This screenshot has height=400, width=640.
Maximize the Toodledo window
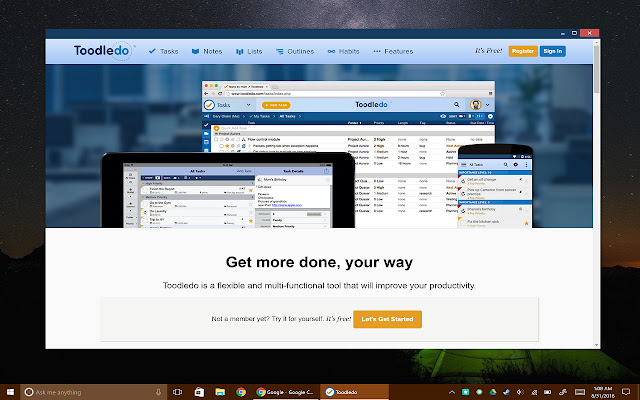click(x=574, y=33)
